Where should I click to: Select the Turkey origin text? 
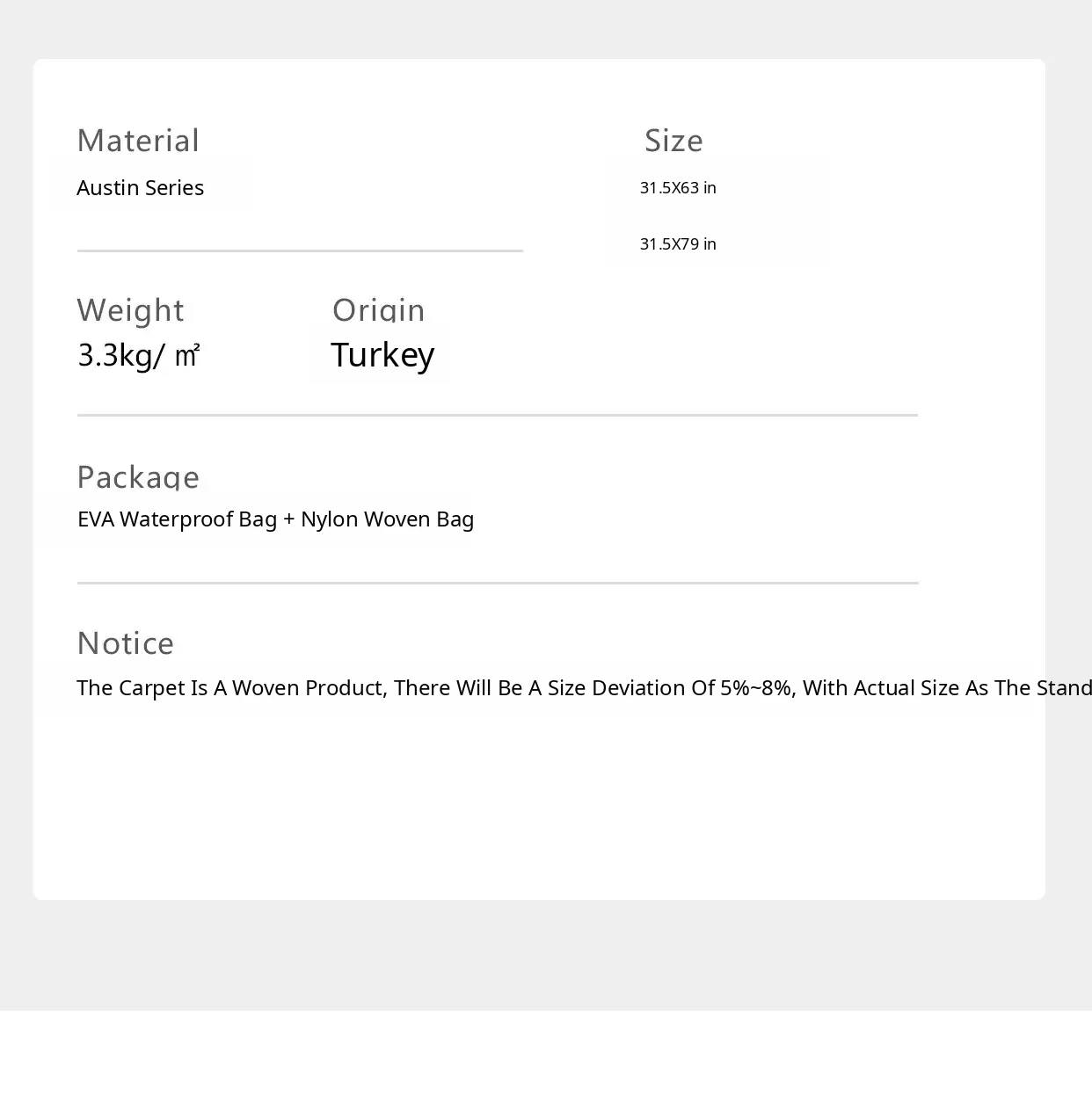click(x=382, y=355)
